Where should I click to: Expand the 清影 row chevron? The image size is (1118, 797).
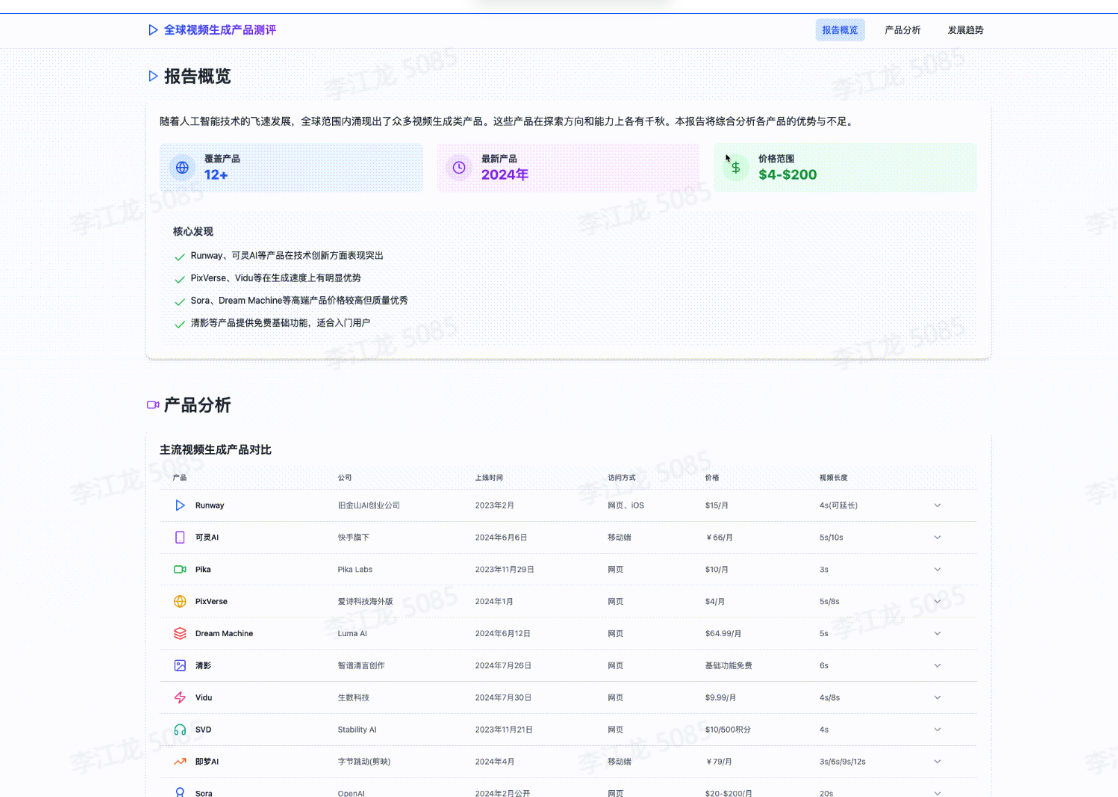pyautogui.click(x=938, y=665)
